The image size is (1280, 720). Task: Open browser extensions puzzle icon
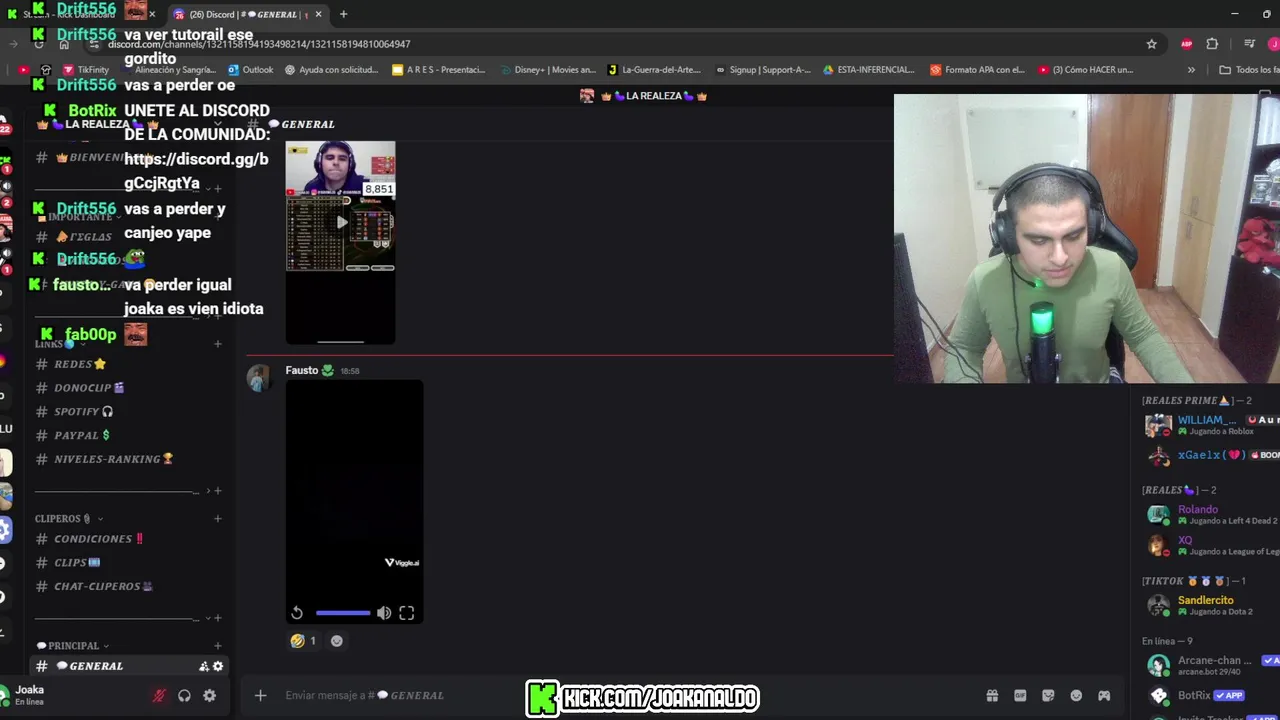(1212, 44)
